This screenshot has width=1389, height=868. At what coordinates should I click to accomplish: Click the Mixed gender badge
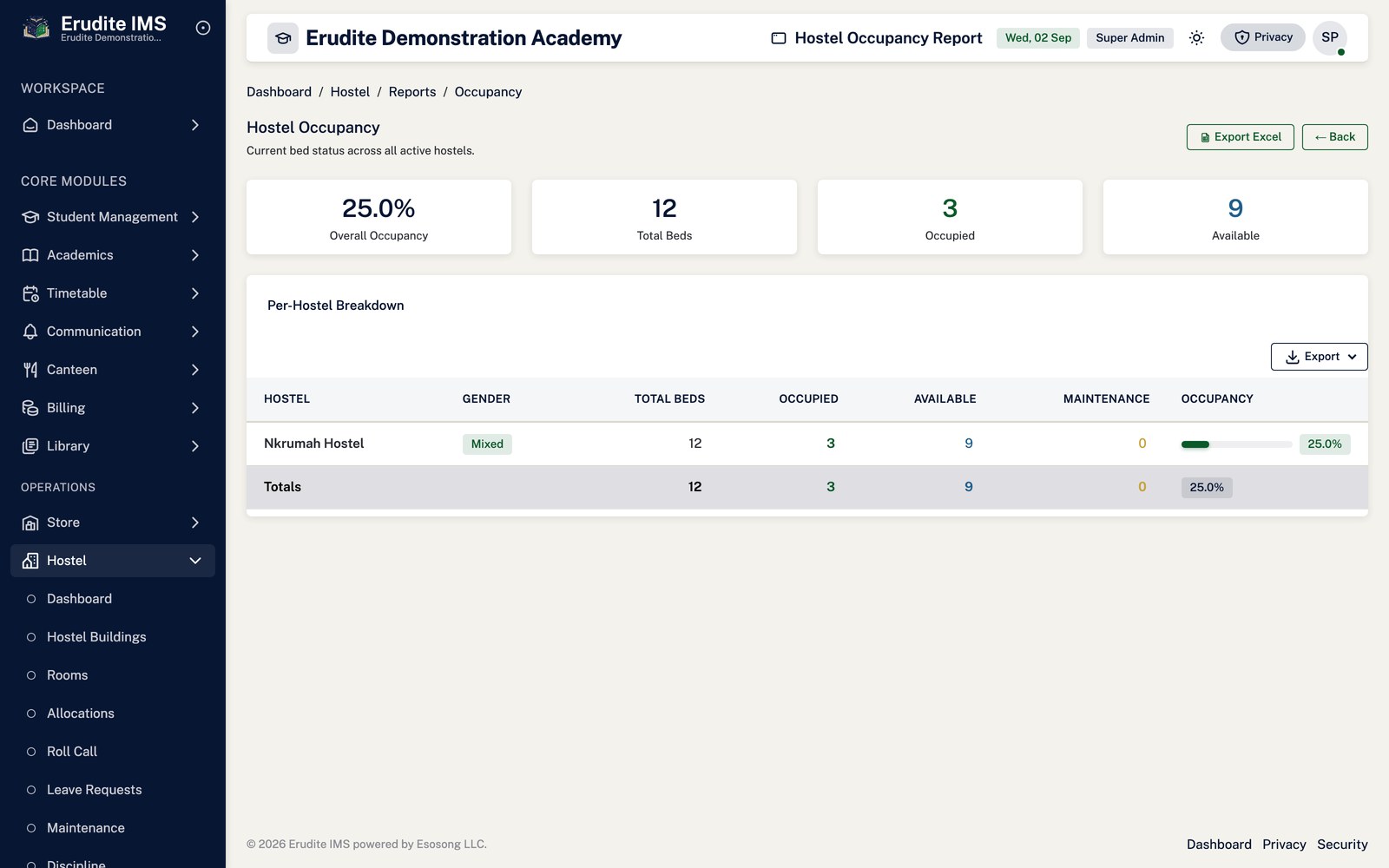click(x=487, y=444)
